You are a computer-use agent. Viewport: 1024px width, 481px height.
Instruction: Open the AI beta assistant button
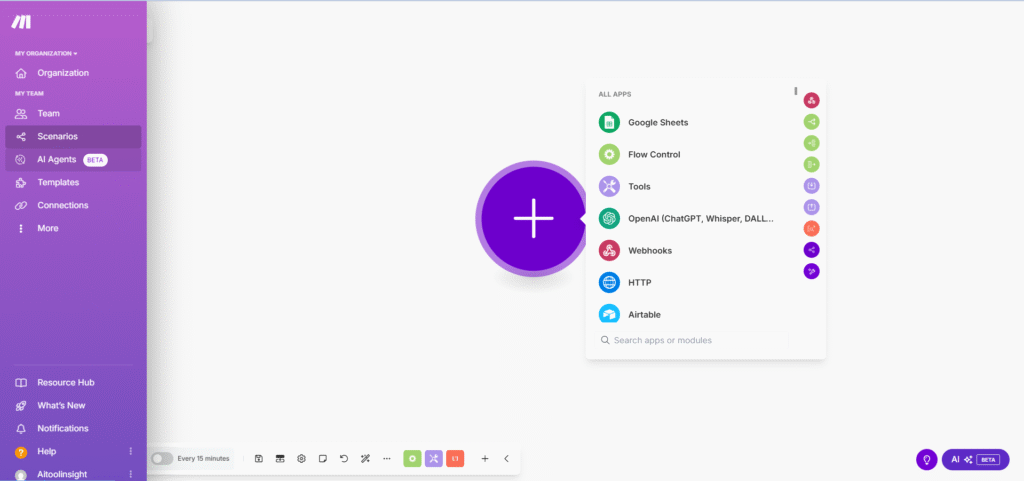click(976, 459)
